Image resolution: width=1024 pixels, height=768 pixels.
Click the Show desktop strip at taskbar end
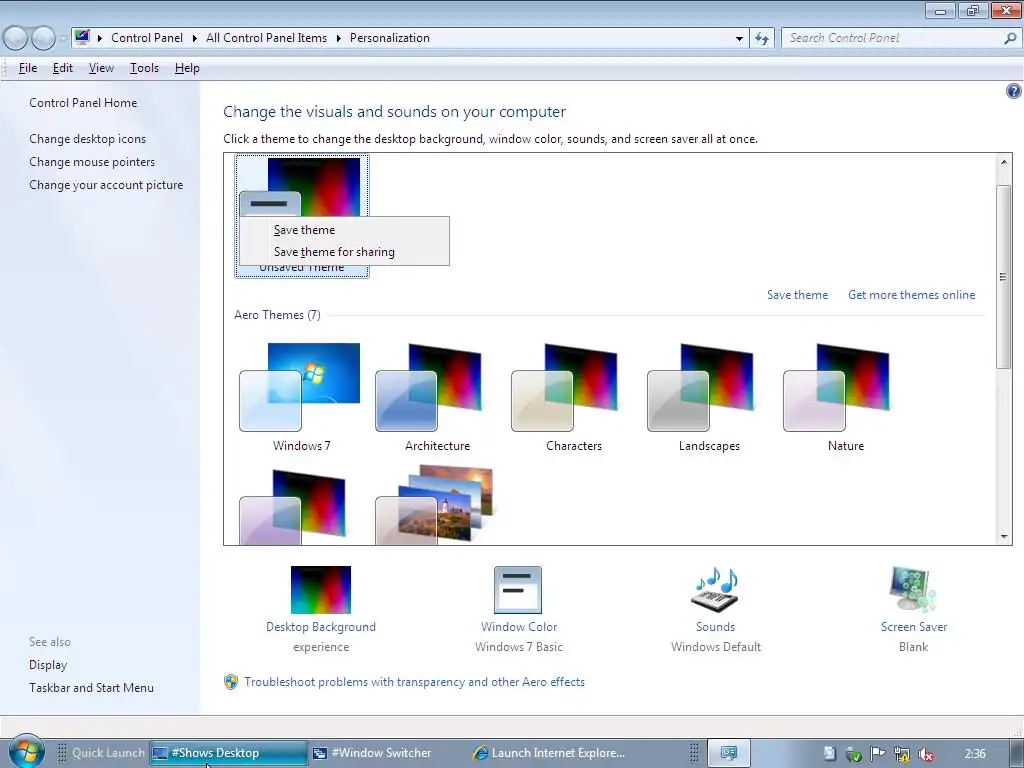point(1016,753)
